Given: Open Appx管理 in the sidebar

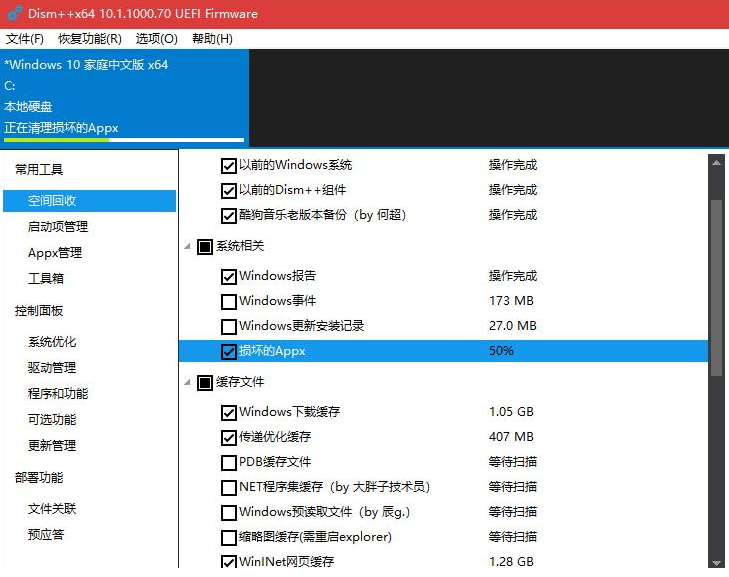Looking at the screenshot, I should pyautogui.click(x=55, y=253).
